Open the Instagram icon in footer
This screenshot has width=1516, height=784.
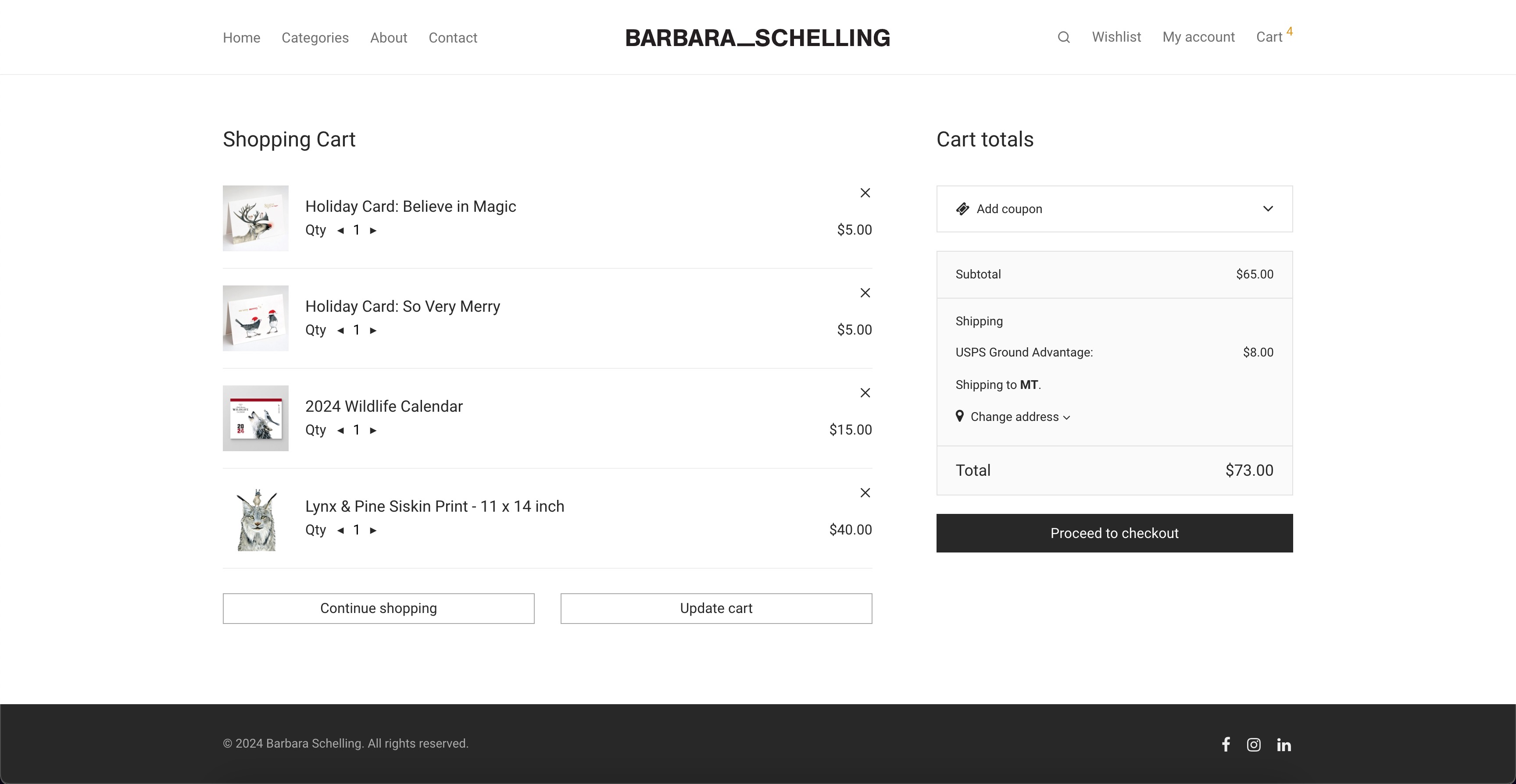[1254, 745]
